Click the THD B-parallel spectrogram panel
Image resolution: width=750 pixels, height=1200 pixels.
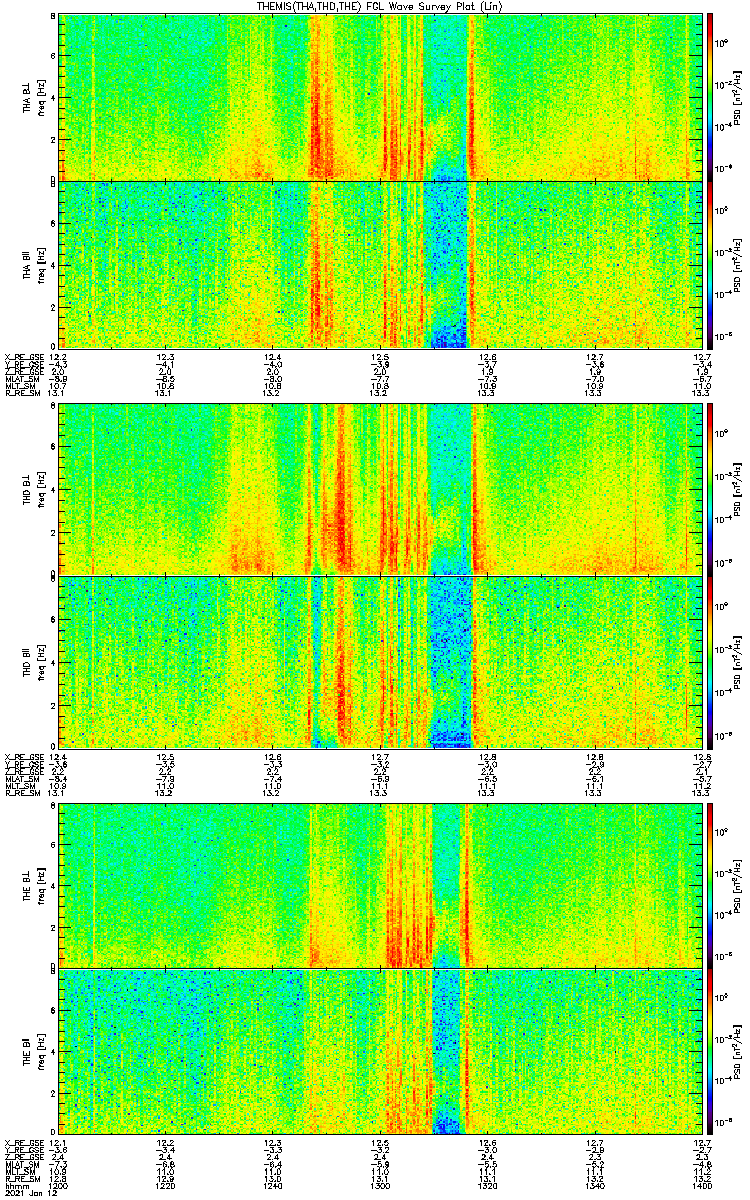(x=380, y=661)
